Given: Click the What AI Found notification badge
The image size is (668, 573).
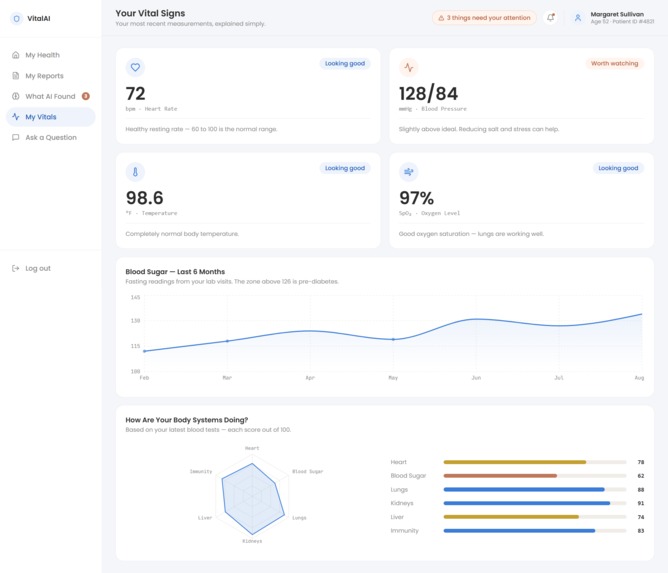Looking at the screenshot, I should [86, 96].
